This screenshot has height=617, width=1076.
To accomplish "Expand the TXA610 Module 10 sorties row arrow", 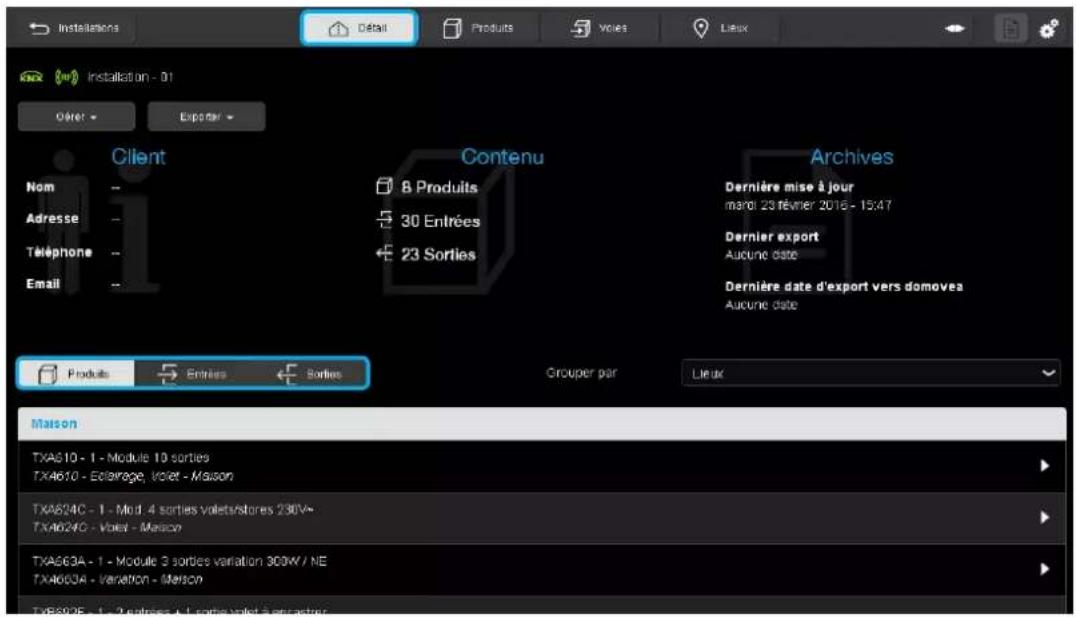I will point(1044,465).
